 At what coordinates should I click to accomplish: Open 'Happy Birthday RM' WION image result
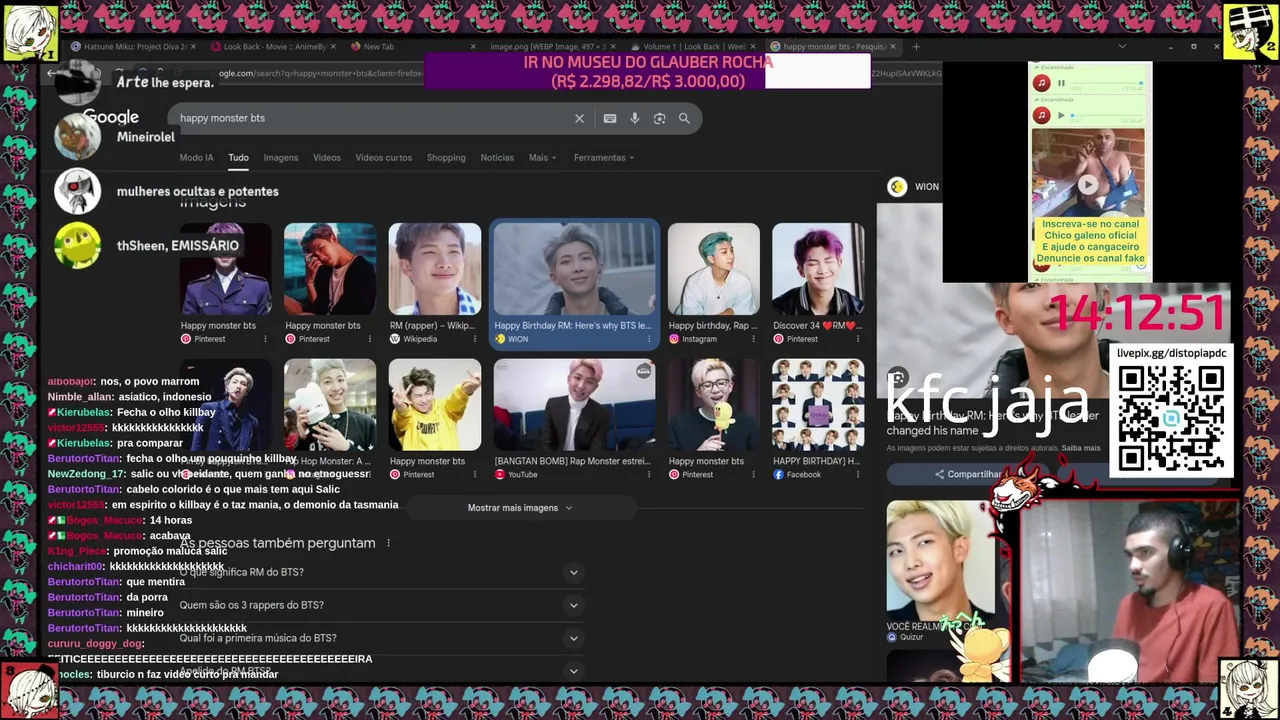click(x=575, y=284)
